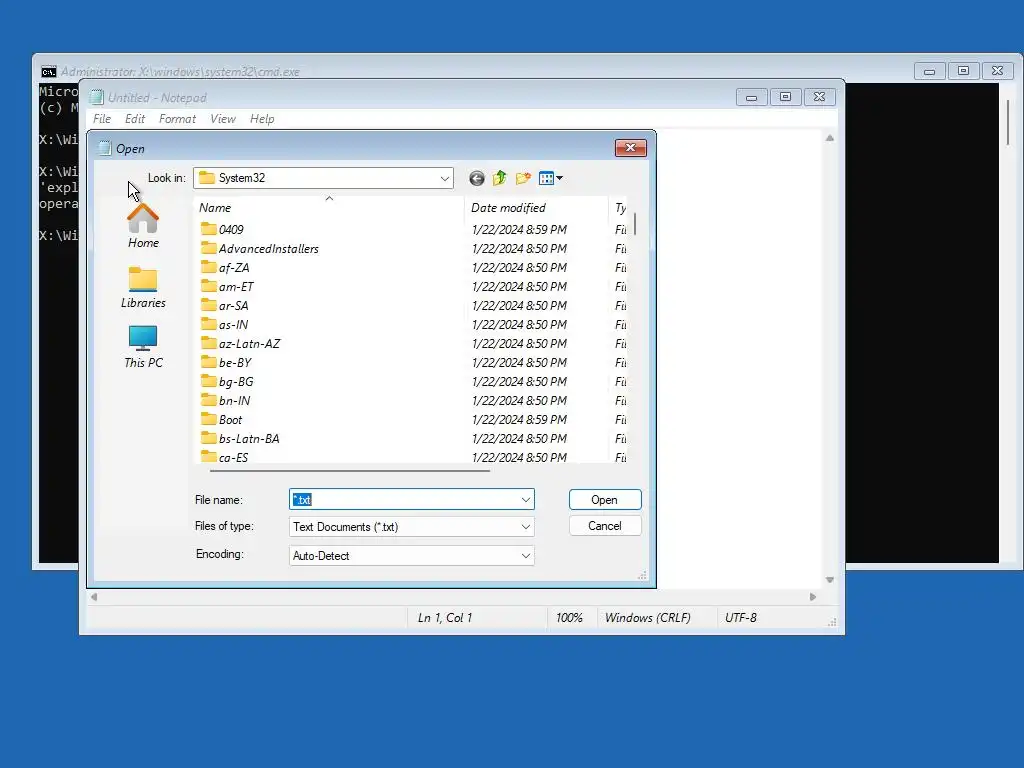Select the Boot folder
Image resolution: width=1024 pixels, height=768 pixels.
click(x=221, y=419)
